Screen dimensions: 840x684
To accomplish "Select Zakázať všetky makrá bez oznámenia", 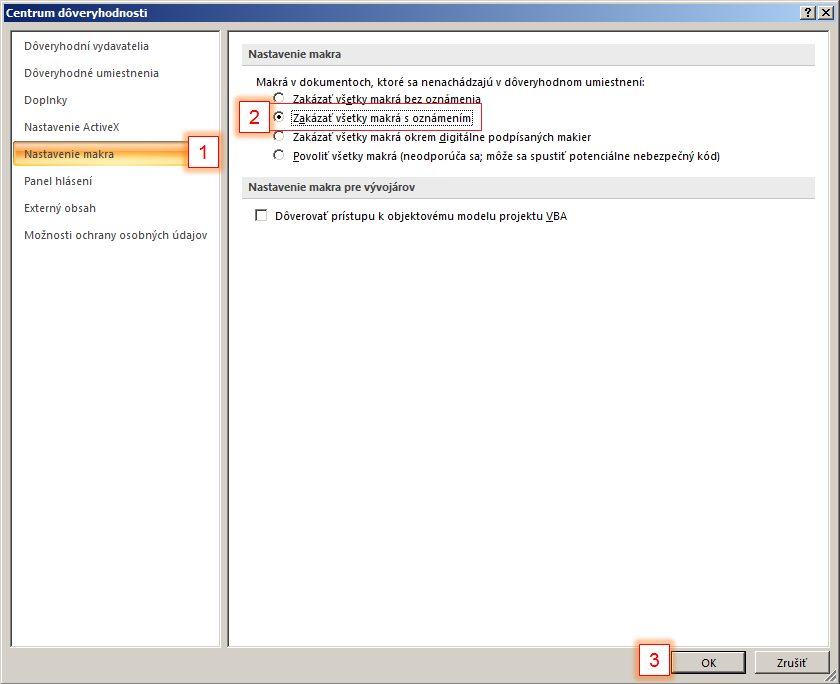I will coord(279,99).
